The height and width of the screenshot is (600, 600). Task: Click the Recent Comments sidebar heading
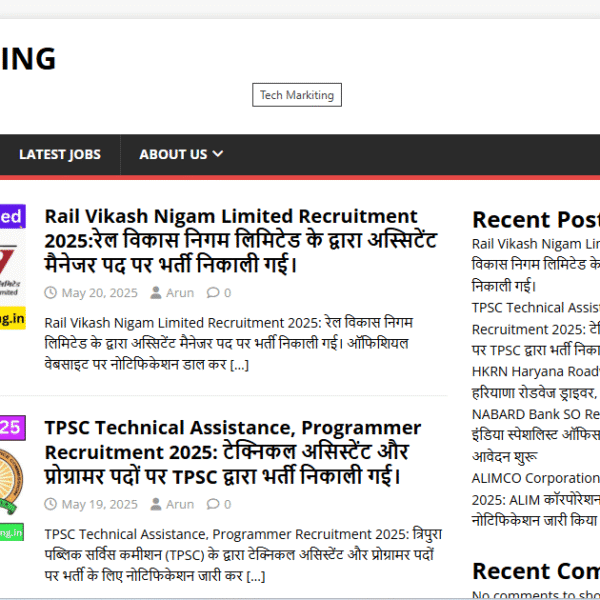point(536,571)
